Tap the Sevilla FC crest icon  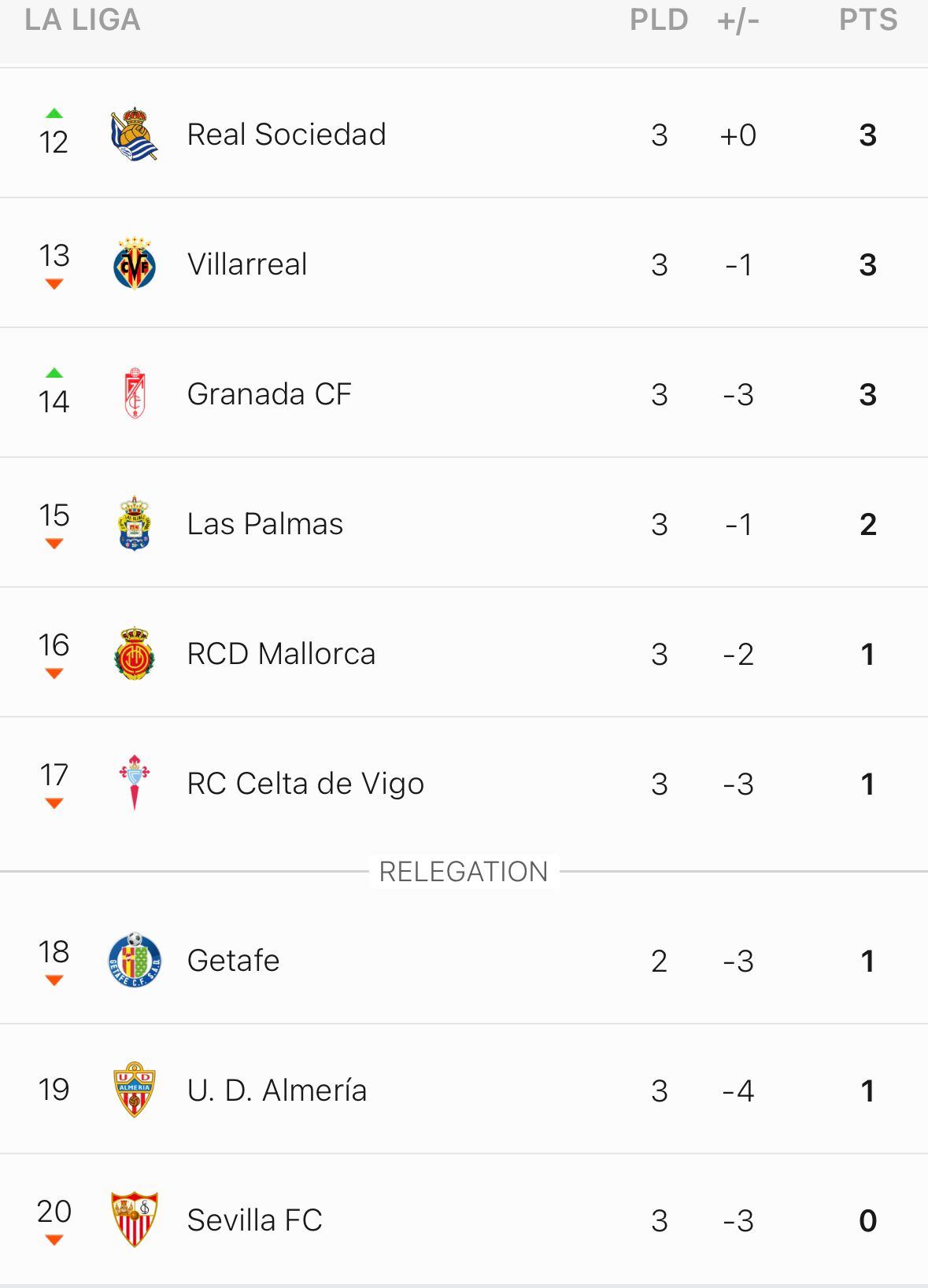(135, 1220)
